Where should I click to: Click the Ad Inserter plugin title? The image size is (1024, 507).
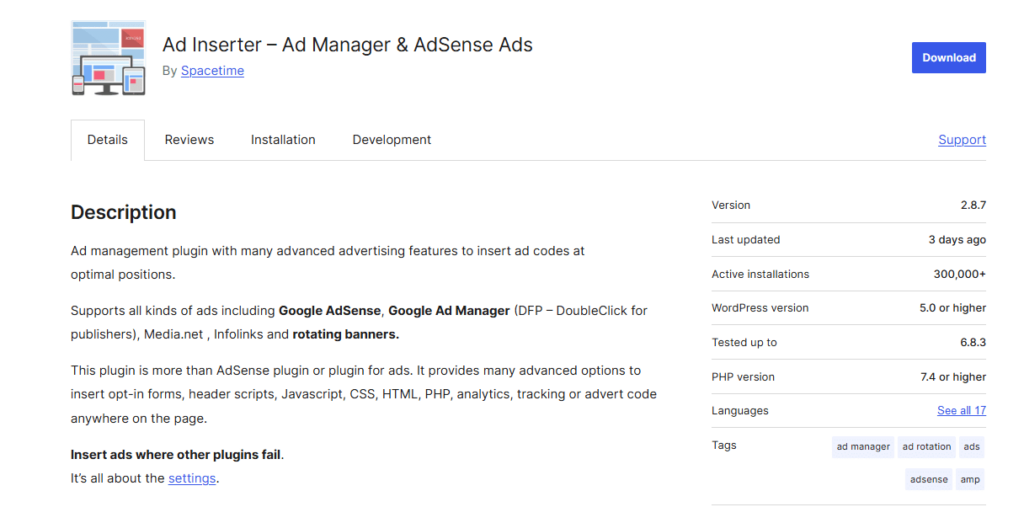[x=347, y=45]
